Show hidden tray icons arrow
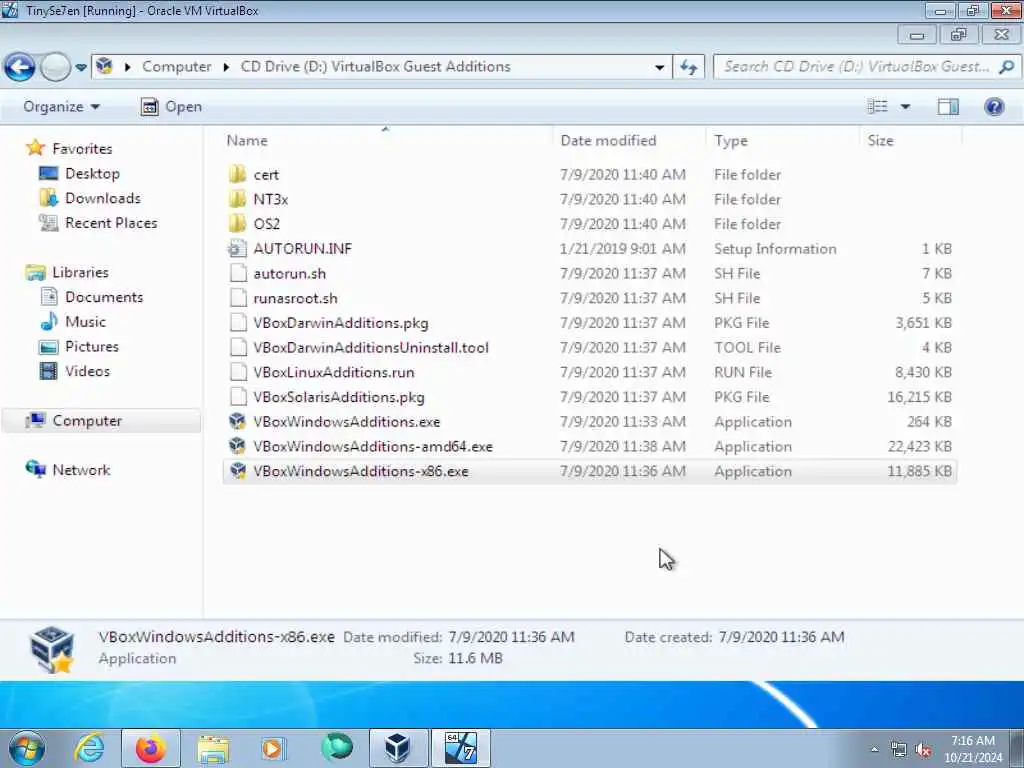The image size is (1024, 768). pyautogui.click(x=874, y=750)
